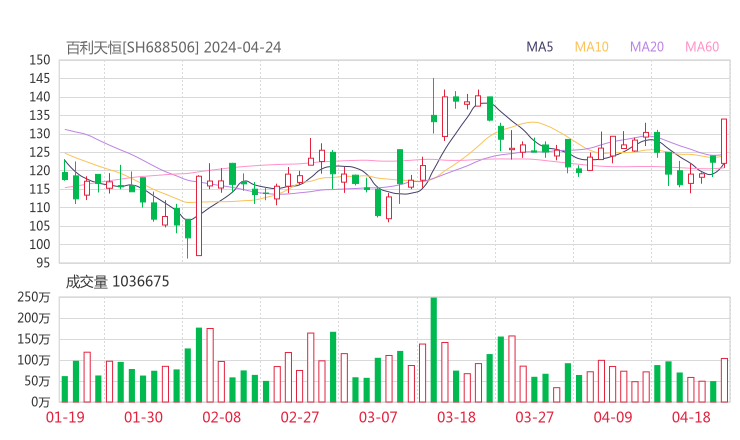
Task: Click the 105 price axis label
Action: pyautogui.click(x=40, y=226)
